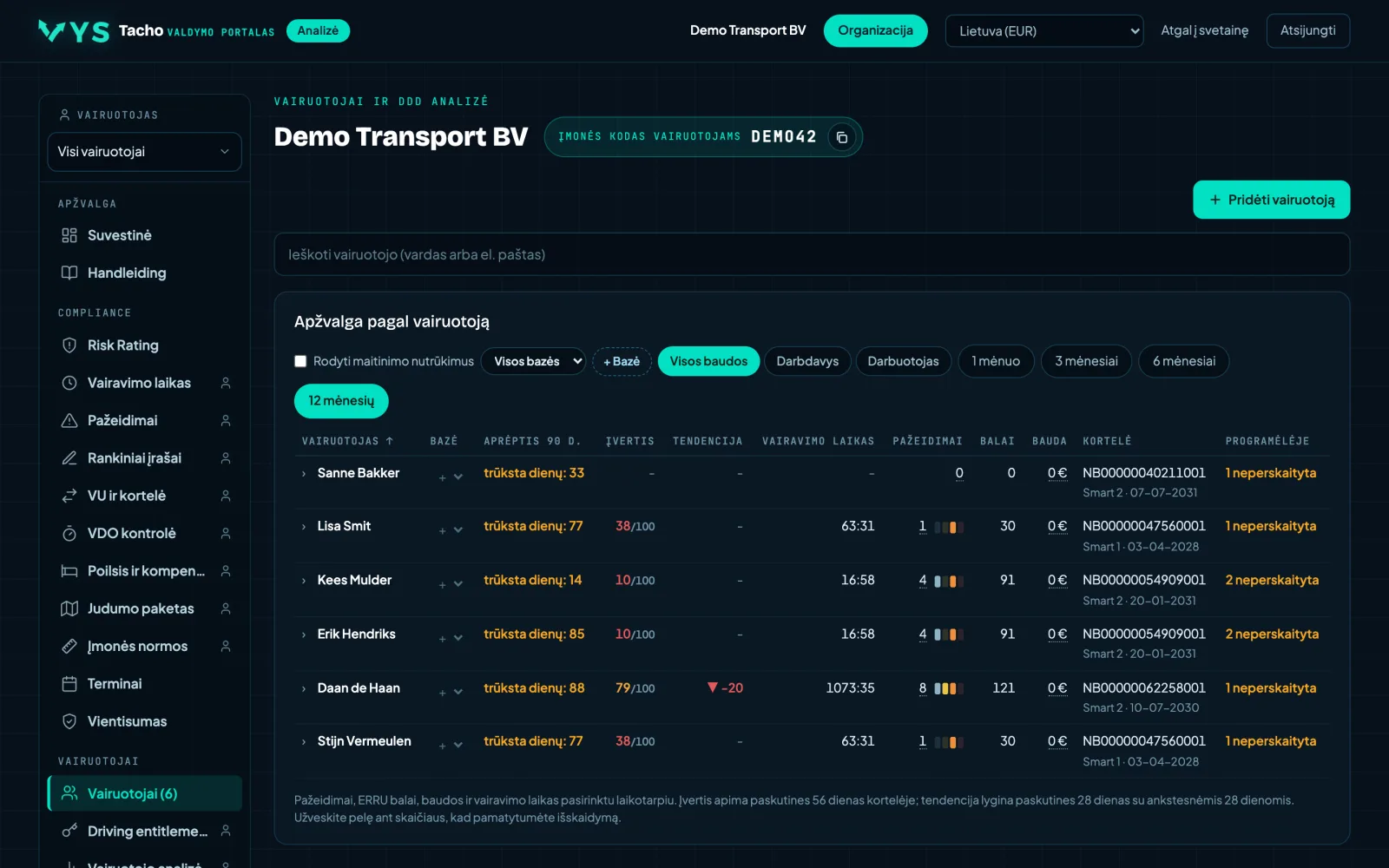This screenshot has height=868, width=1389.
Task: Expand the Sanne Bakker row
Action: 304,474
